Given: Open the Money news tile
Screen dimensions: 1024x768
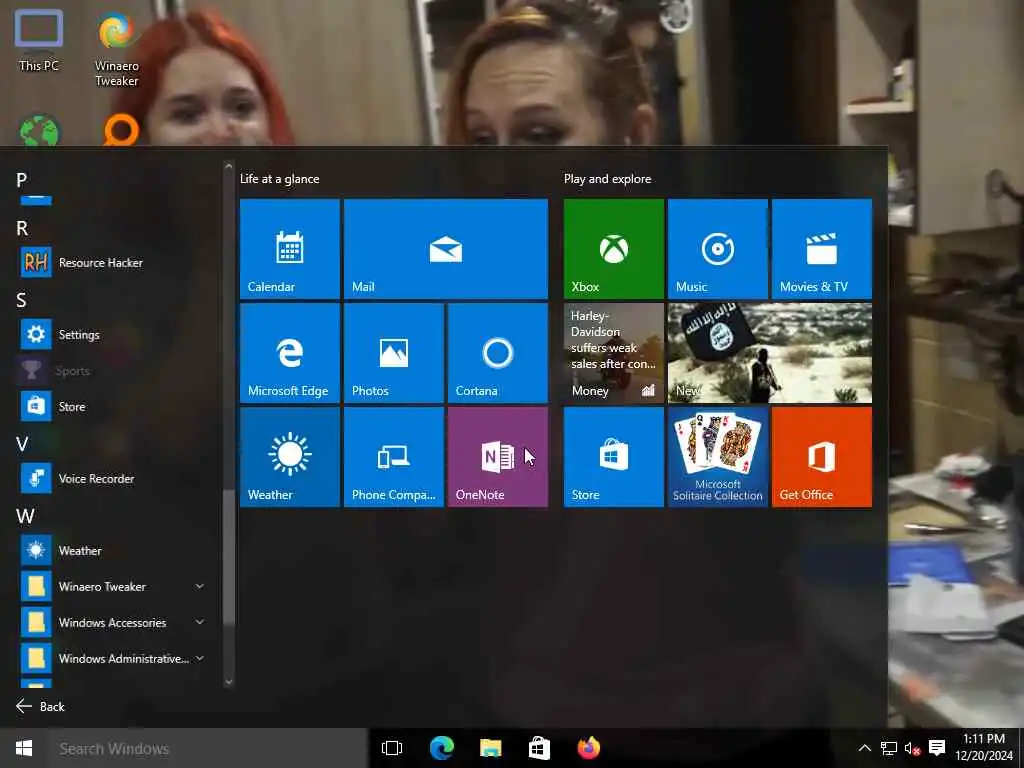Looking at the screenshot, I should [614, 353].
